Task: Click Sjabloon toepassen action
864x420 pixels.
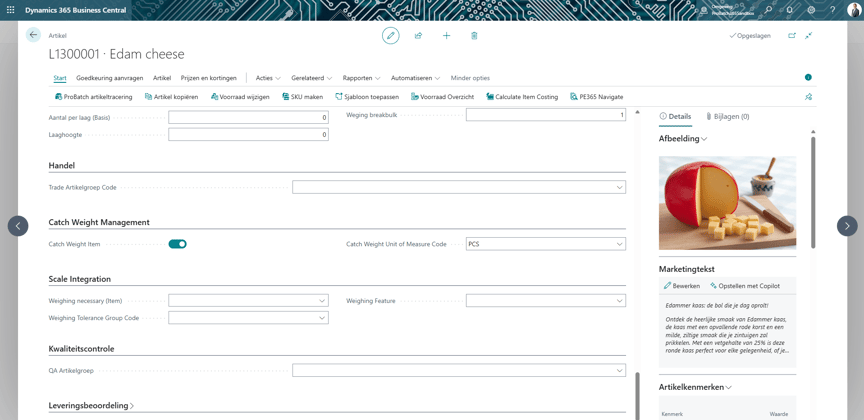Action: (x=367, y=96)
